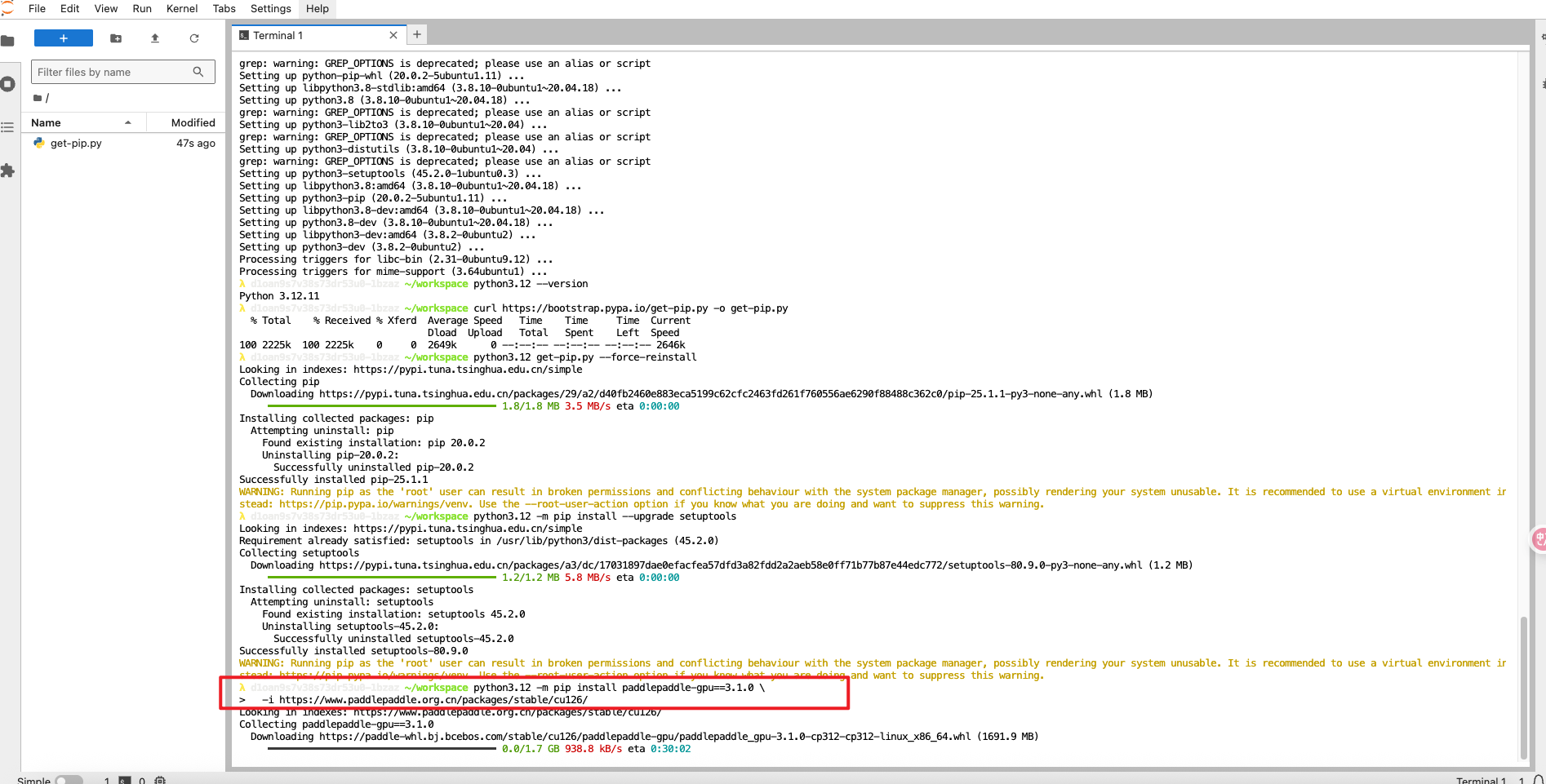Open the file browser sidebar tab

(7, 41)
